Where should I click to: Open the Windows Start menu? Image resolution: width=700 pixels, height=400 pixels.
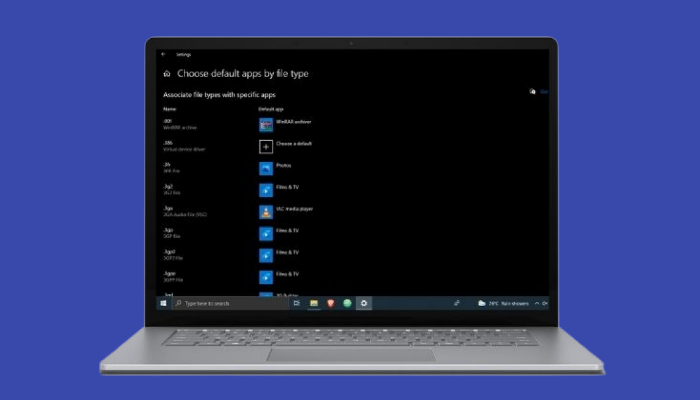click(x=163, y=303)
